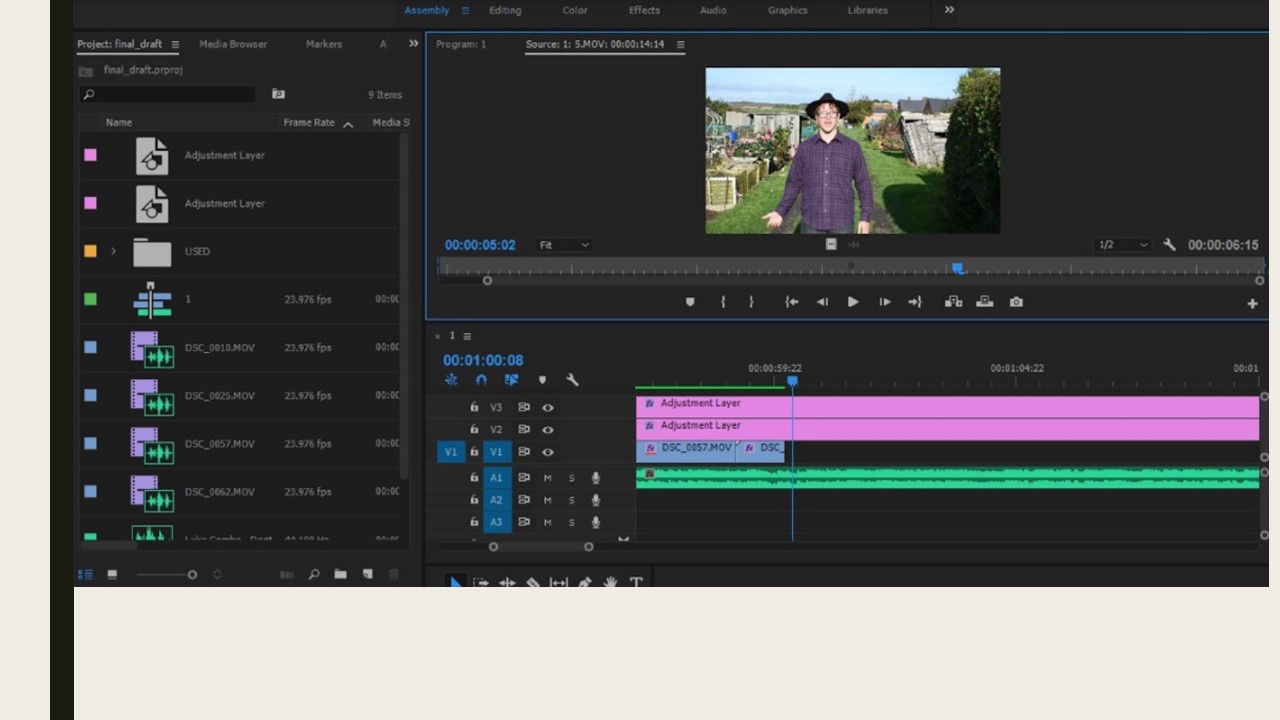Mark In point in source monitor
The width and height of the screenshot is (1280, 720).
click(723, 302)
